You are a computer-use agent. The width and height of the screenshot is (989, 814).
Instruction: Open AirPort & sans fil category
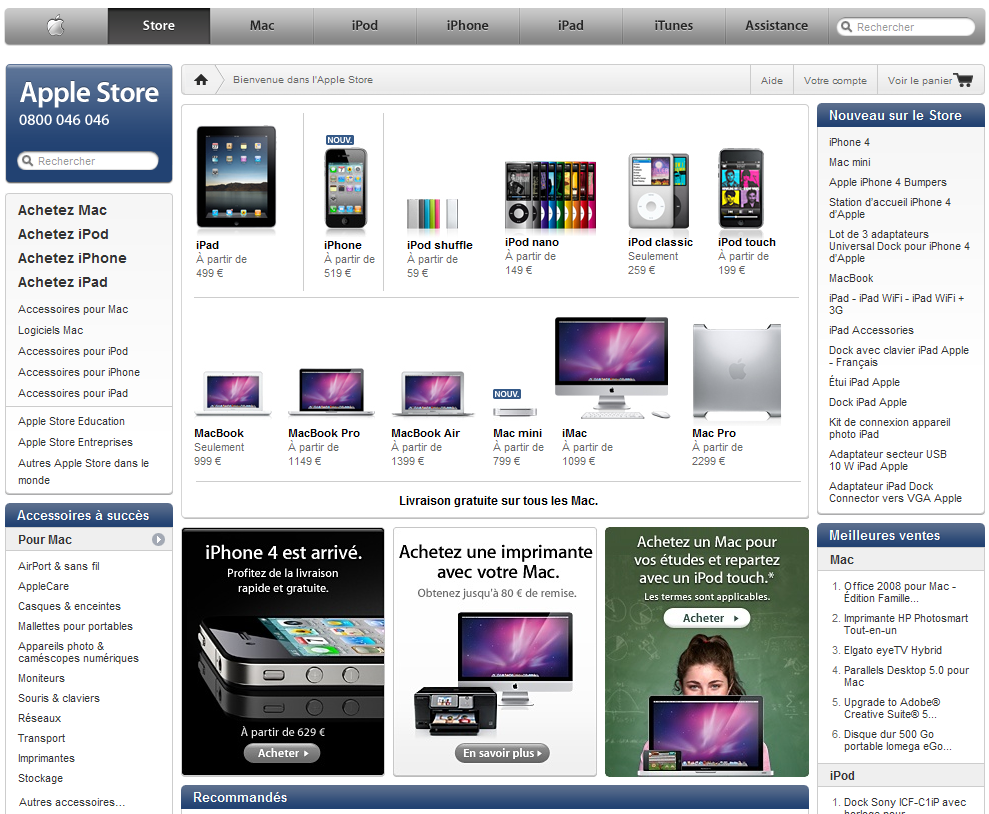(59, 566)
